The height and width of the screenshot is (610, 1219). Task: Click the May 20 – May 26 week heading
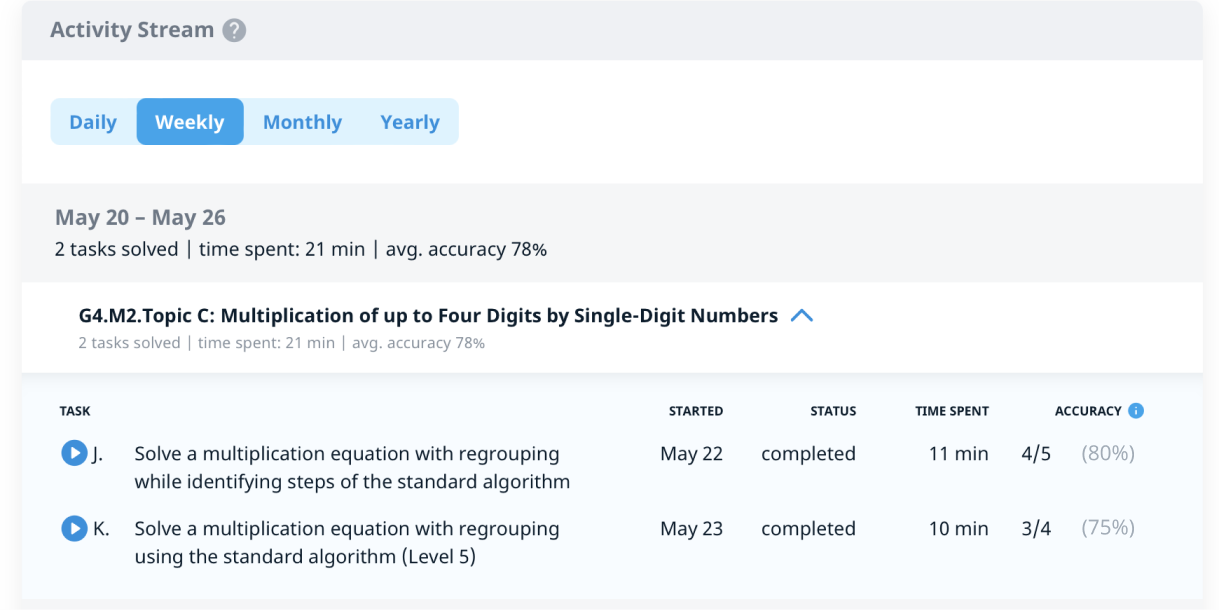140,218
